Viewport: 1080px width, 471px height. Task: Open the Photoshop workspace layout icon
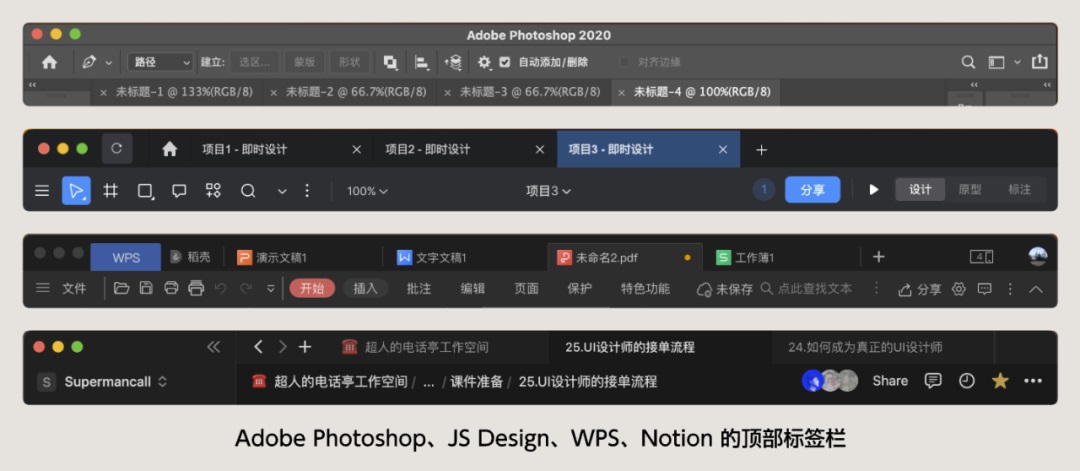click(996, 62)
